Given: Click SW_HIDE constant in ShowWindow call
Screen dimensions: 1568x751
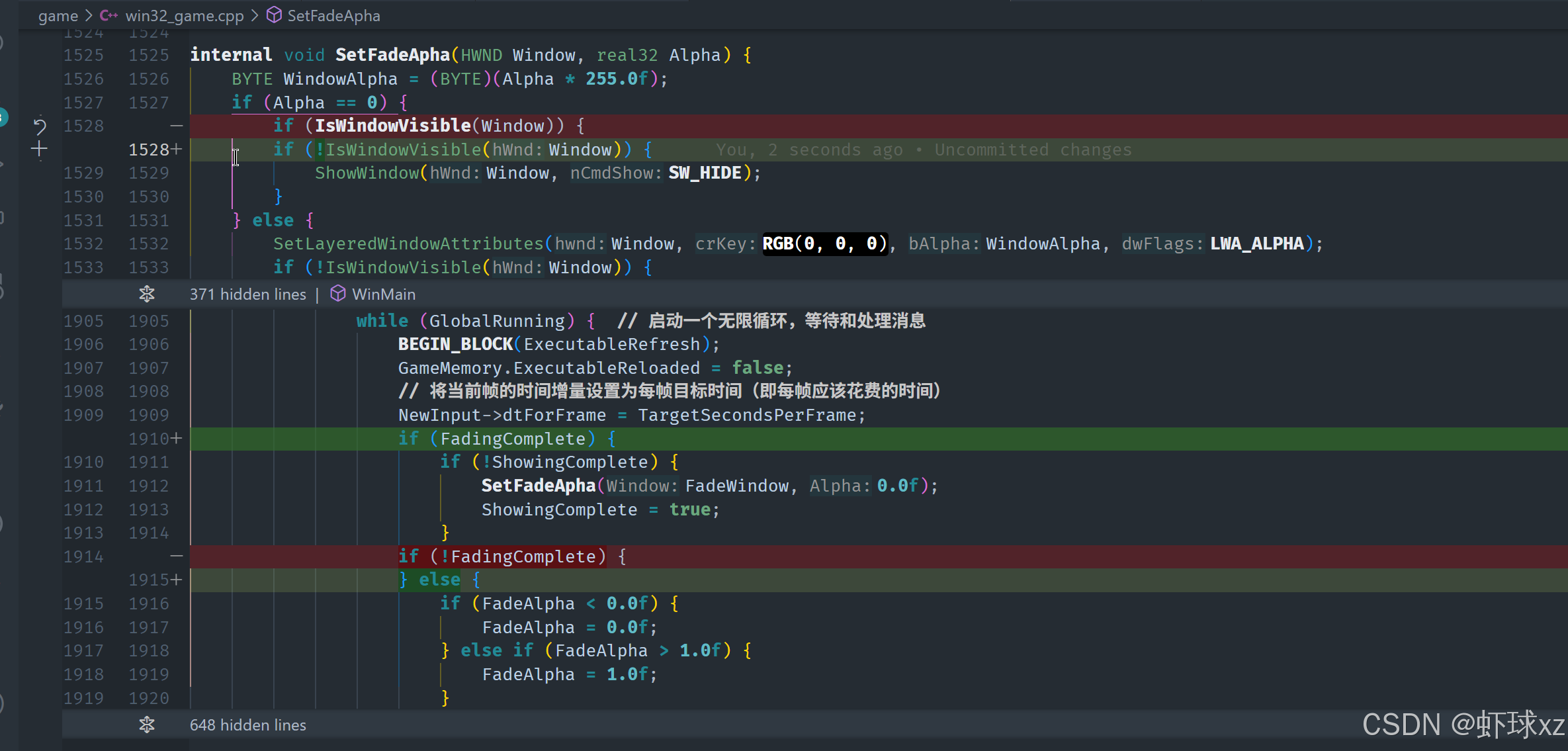Looking at the screenshot, I should point(705,173).
